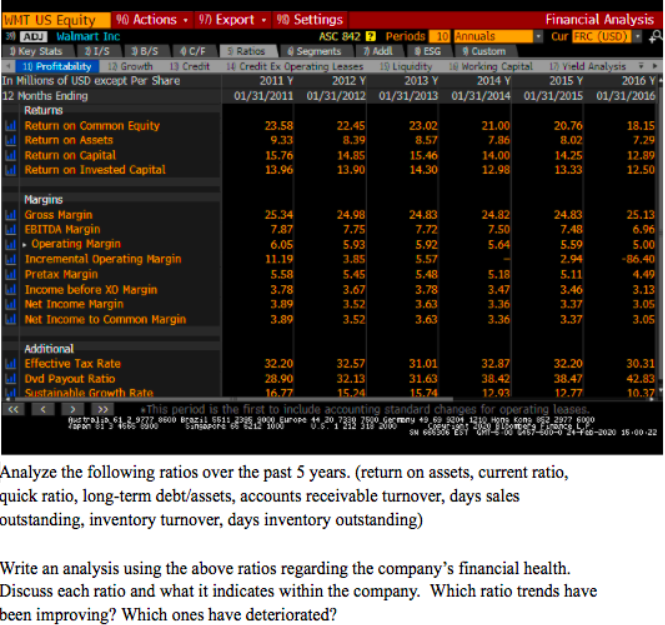
Task: Click the 2016 Y column header
Action: [638, 81]
